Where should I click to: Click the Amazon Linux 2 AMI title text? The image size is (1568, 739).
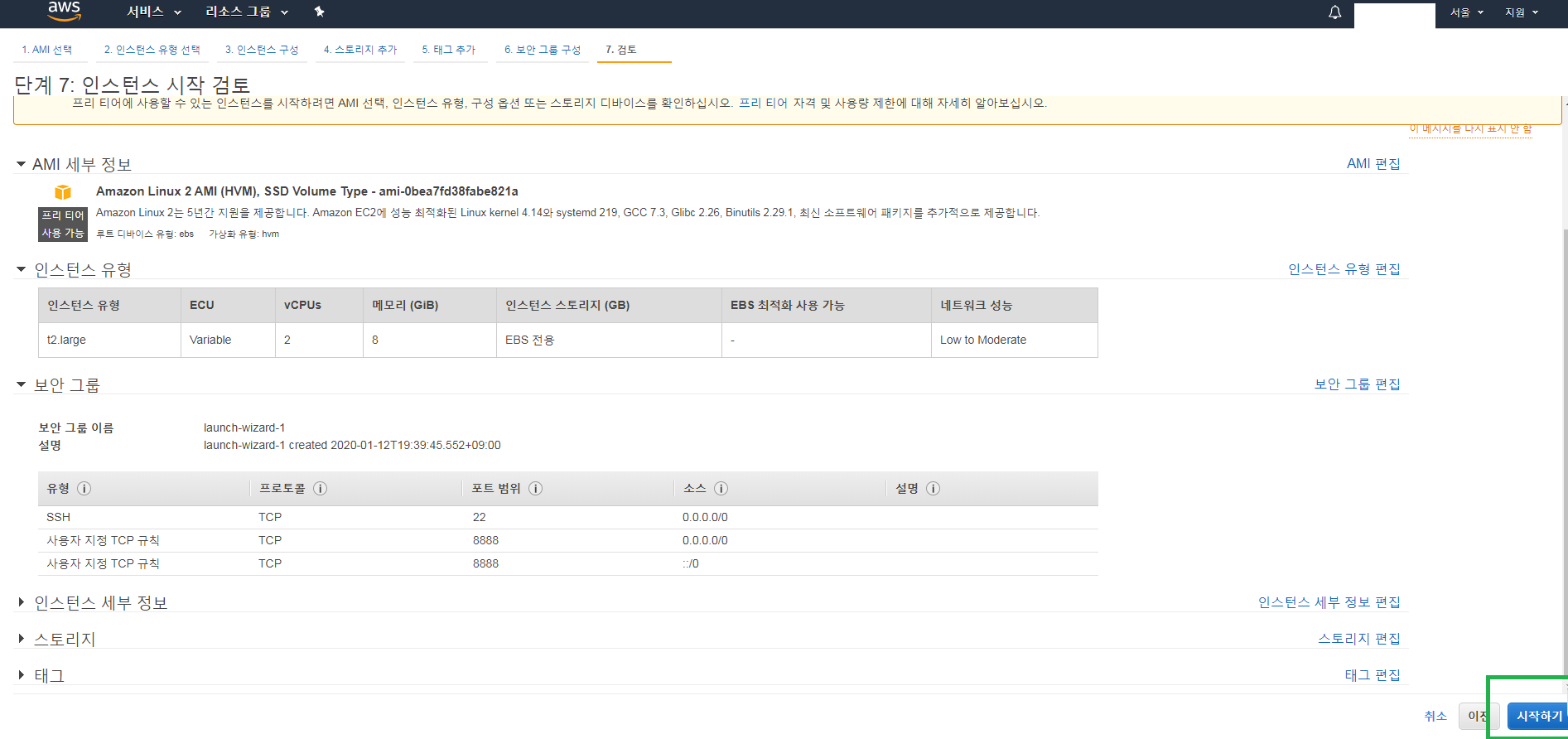tap(307, 191)
